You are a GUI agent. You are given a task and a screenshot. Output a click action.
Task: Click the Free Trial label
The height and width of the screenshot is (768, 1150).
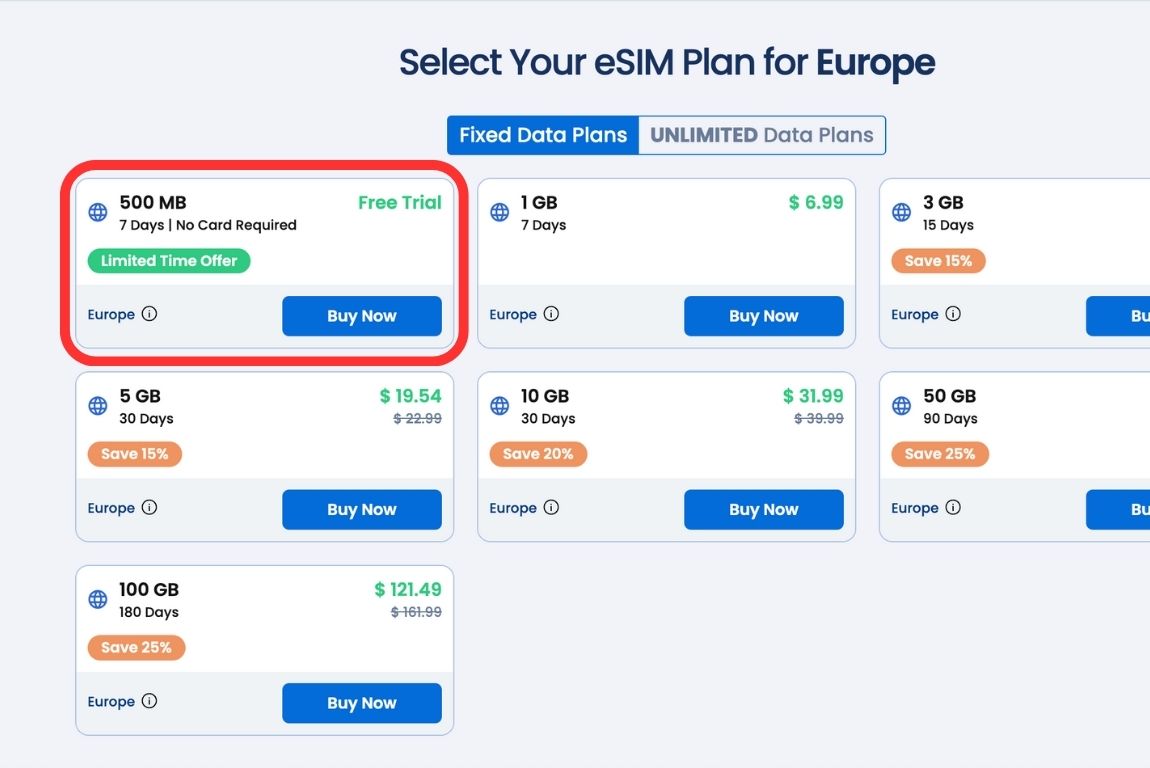click(x=400, y=202)
